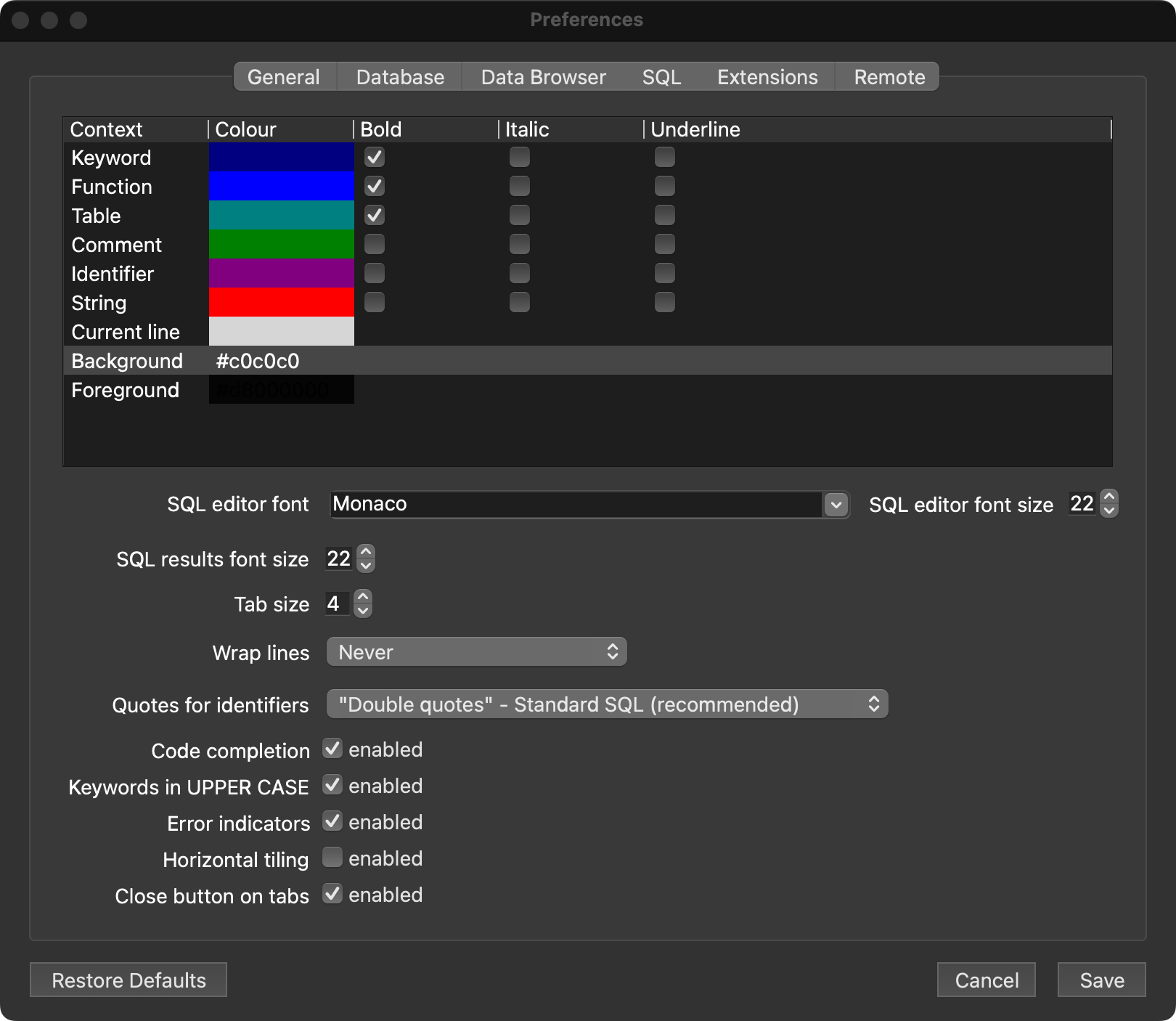Viewport: 1176px width, 1021px height.
Task: Click the Comment green colour swatch
Action: (282, 244)
